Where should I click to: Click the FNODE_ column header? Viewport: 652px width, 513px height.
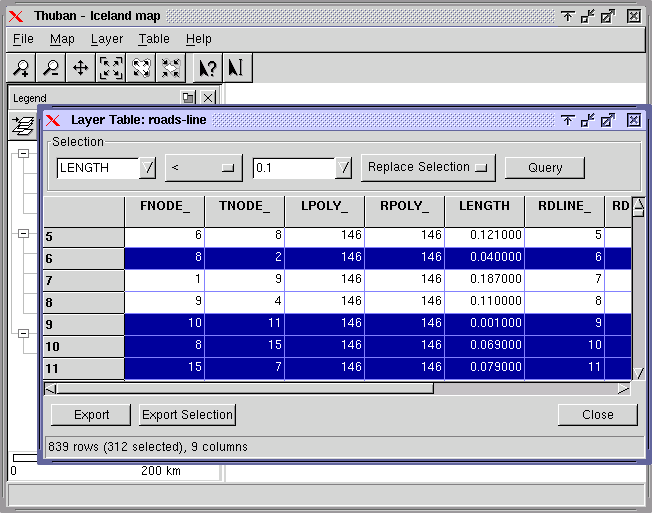(x=165, y=212)
